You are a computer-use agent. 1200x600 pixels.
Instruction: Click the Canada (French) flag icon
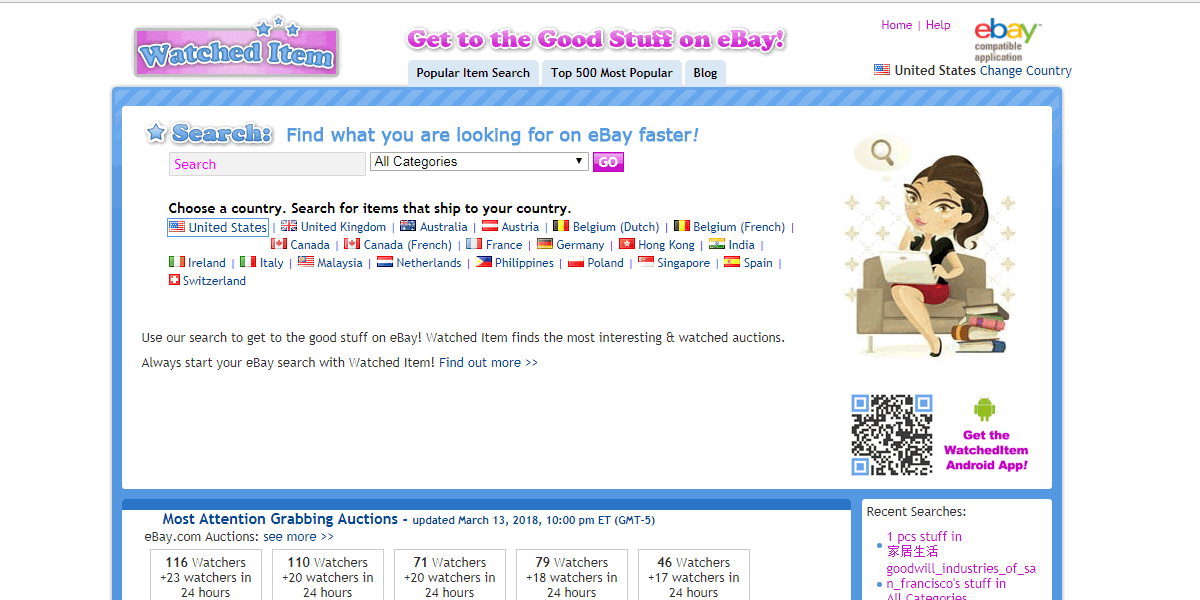pos(352,244)
